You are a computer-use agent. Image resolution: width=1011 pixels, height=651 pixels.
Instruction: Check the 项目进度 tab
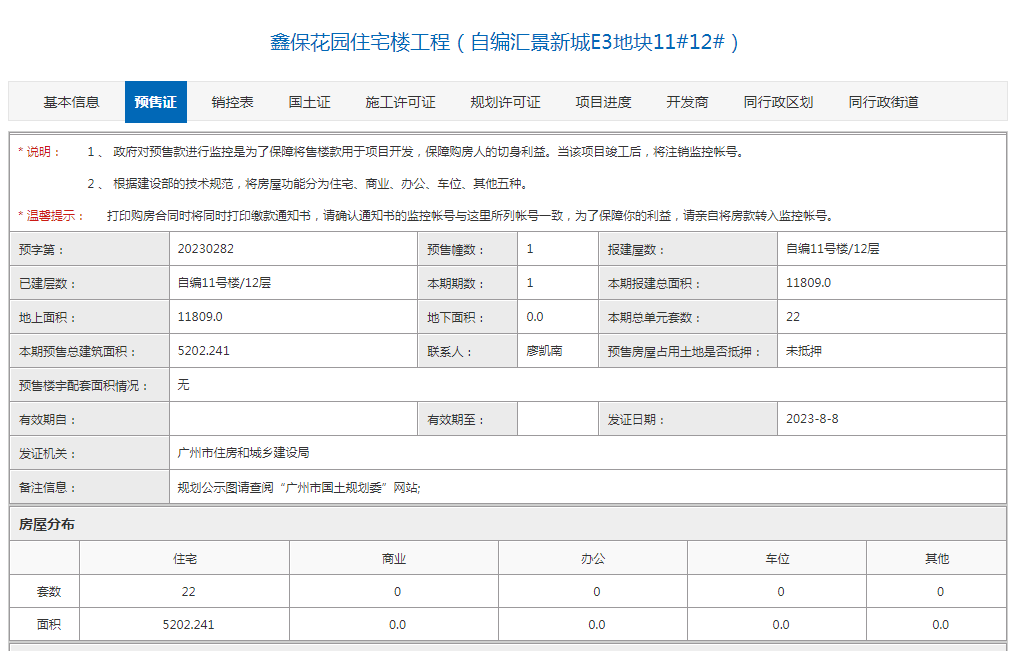[602, 101]
